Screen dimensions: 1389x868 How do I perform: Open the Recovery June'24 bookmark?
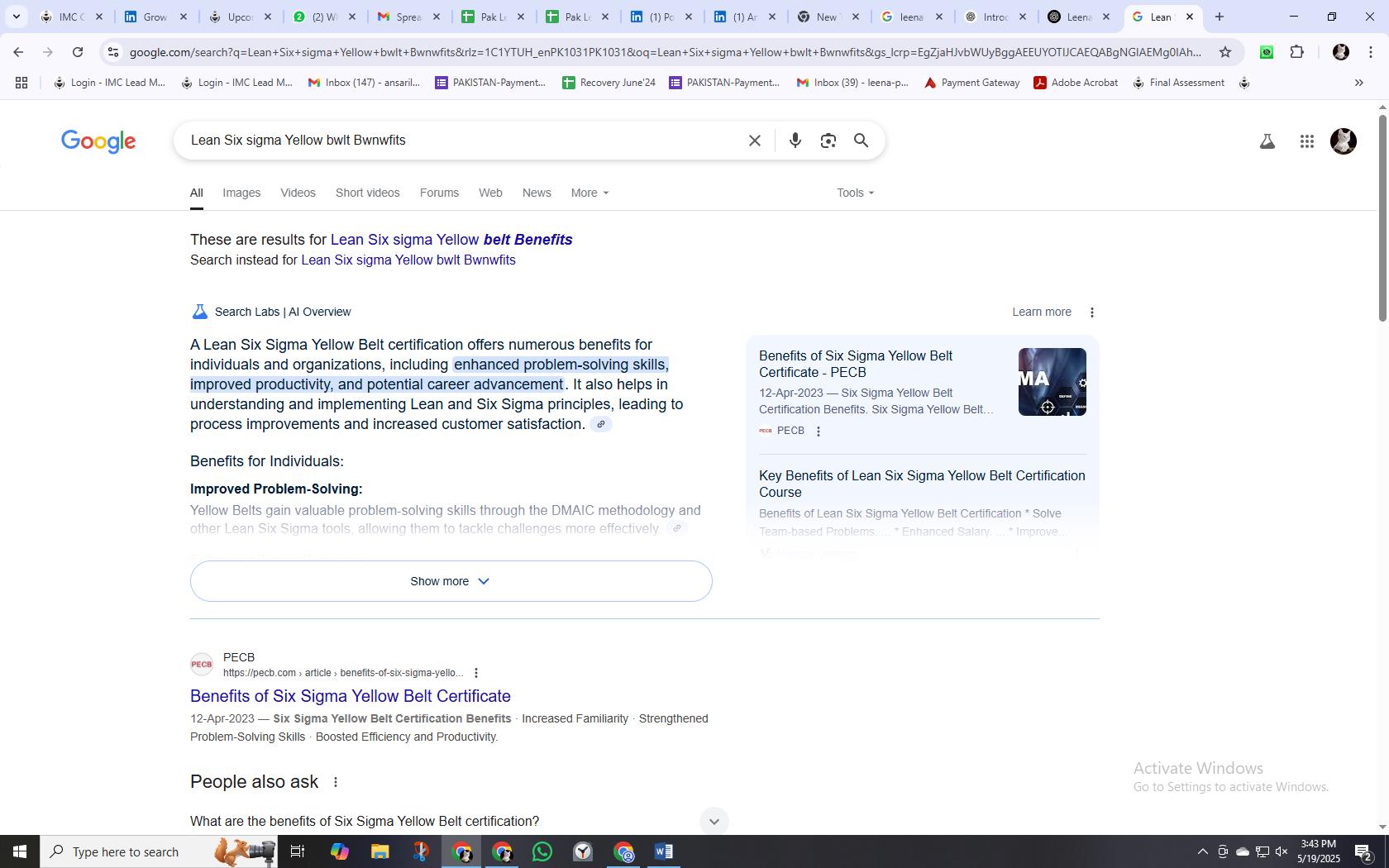609,83
